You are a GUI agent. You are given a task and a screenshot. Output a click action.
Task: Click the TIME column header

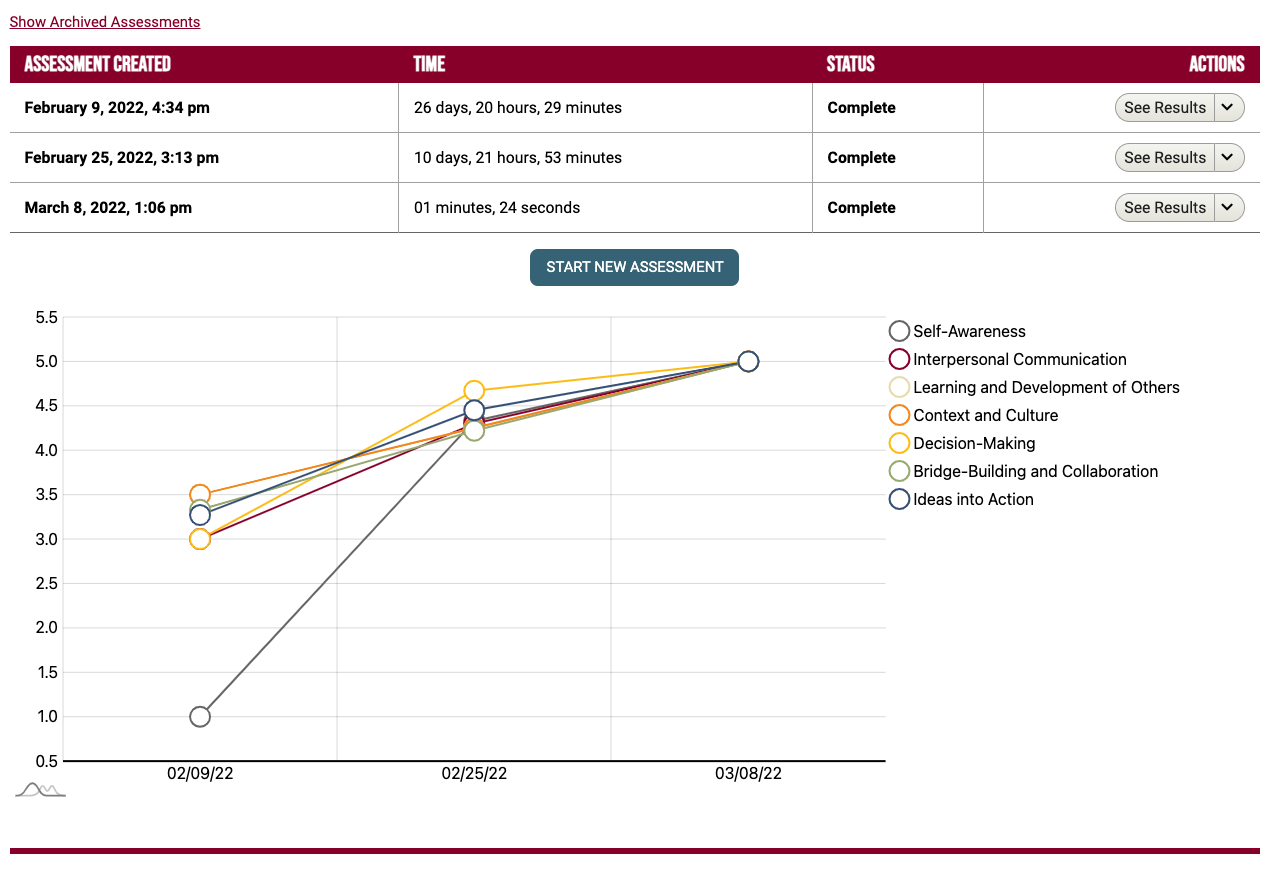(x=430, y=64)
